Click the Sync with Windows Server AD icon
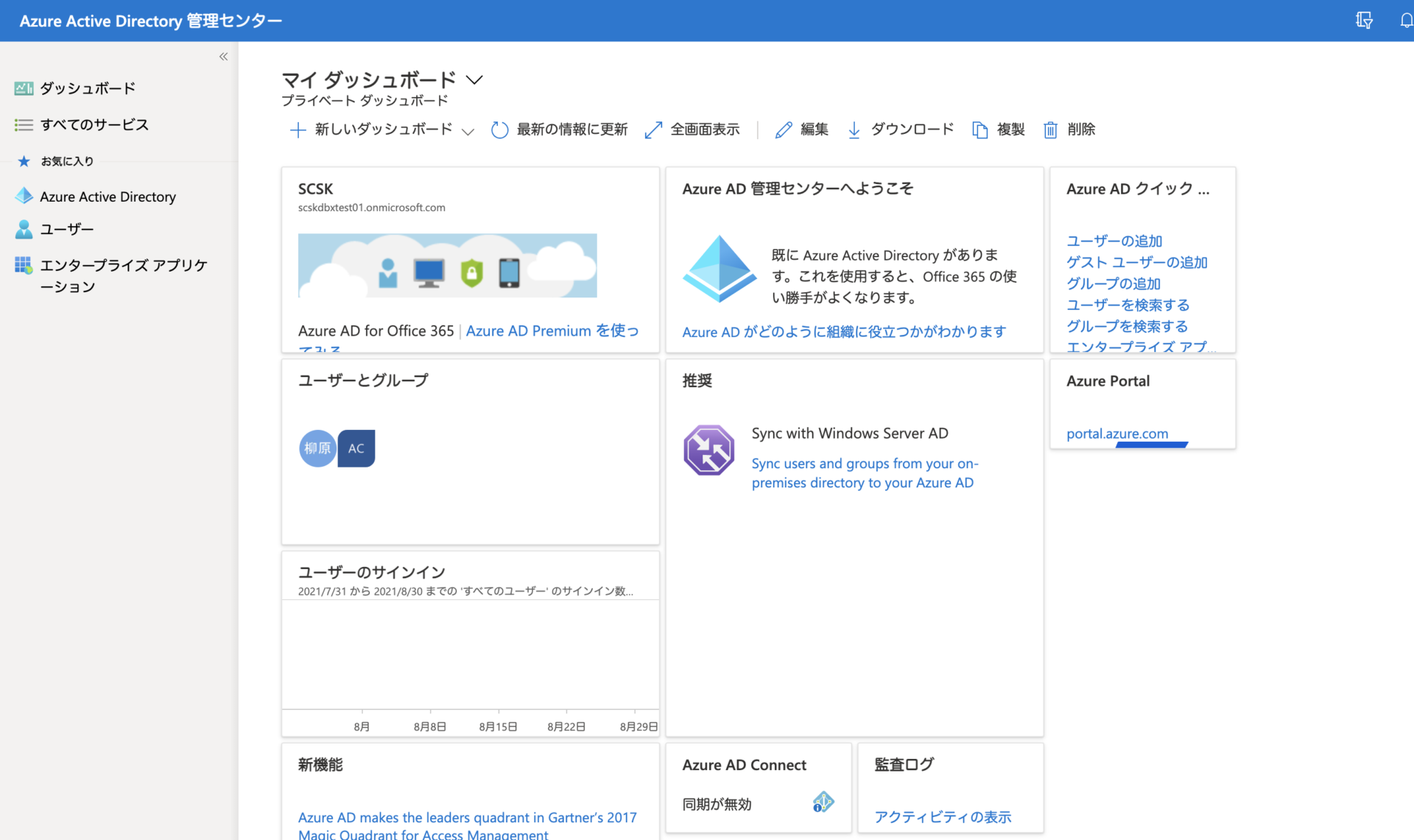The height and width of the screenshot is (840, 1414). tap(708, 450)
